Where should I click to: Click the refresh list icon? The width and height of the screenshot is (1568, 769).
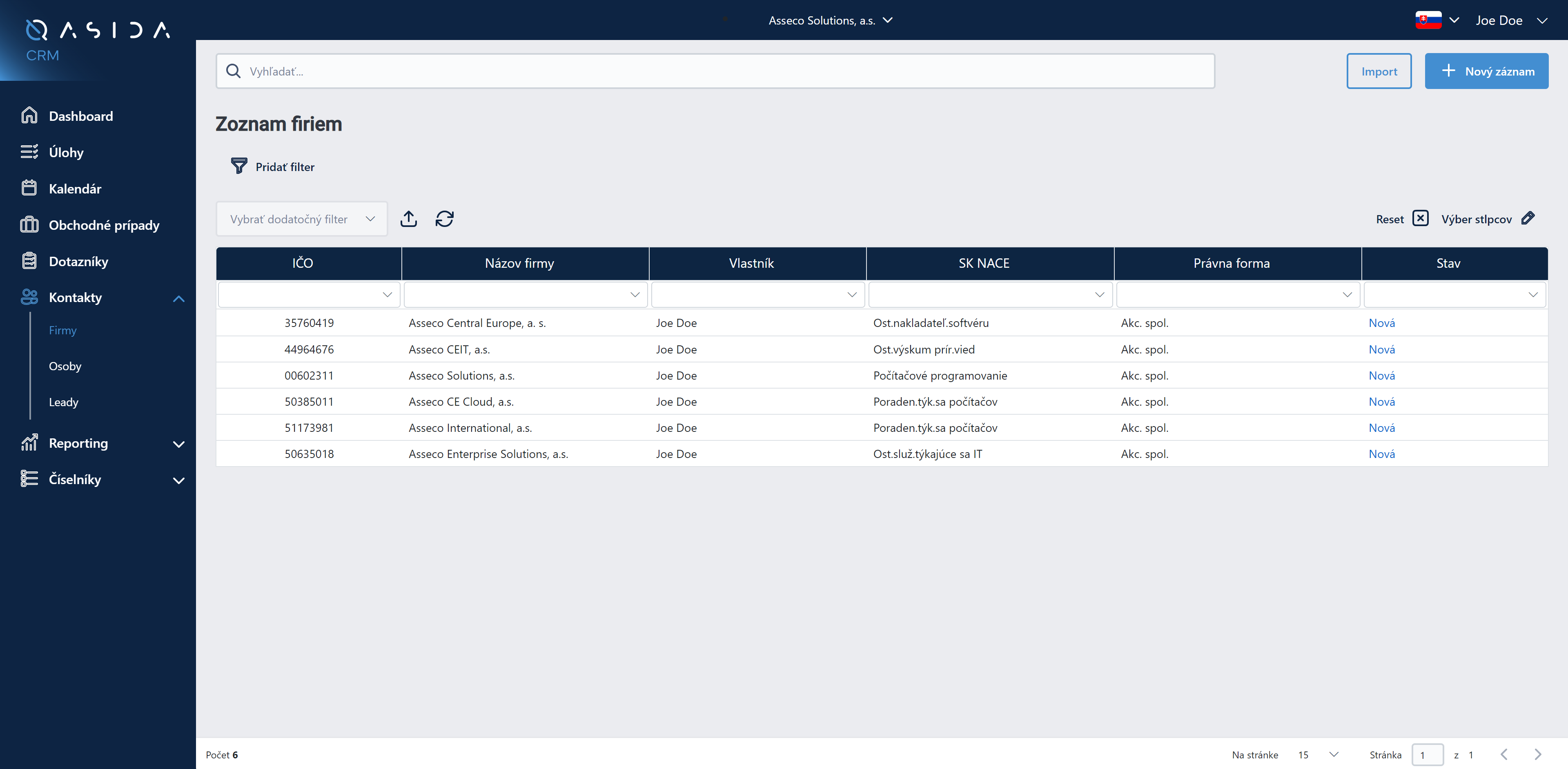tap(444, 218)
